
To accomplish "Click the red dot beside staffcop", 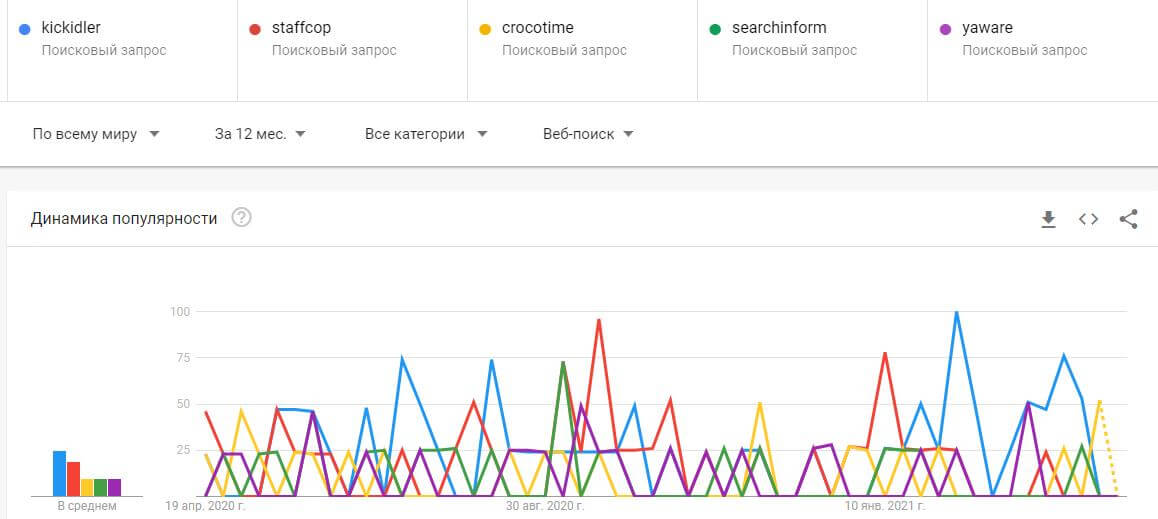I will tap(254, 29).
